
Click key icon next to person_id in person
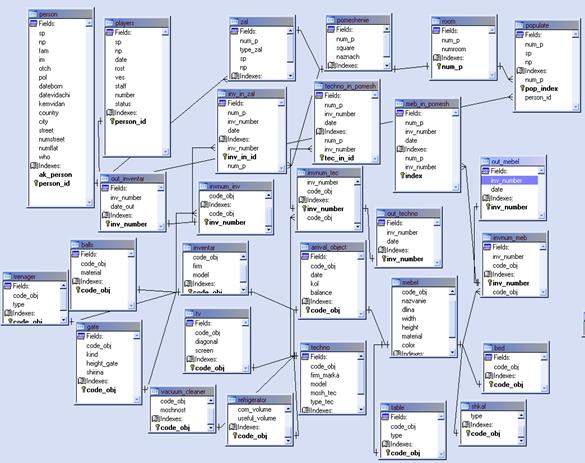[x=36, y=183]
